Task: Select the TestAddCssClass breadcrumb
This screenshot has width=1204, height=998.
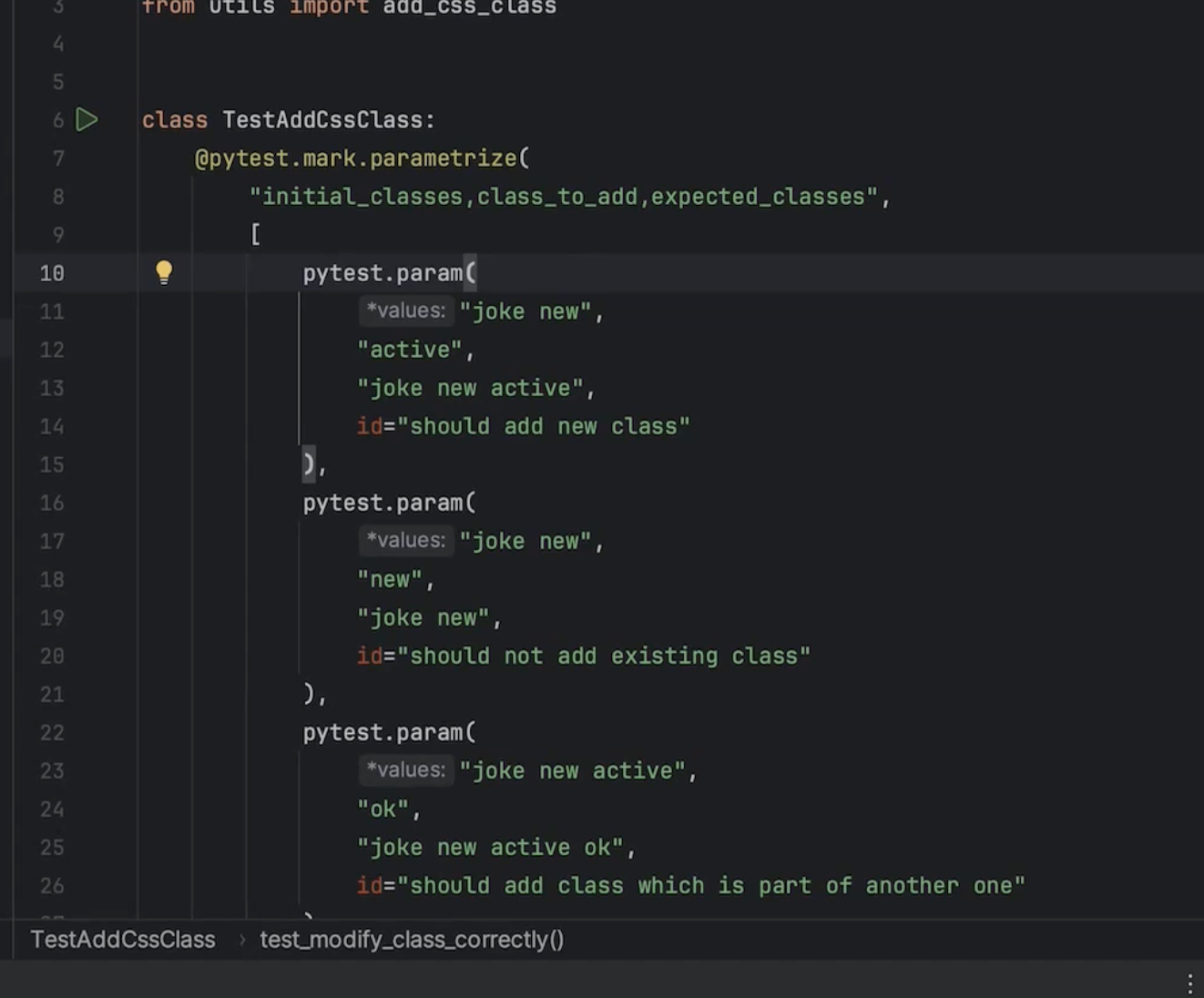Action: pos(123,940)
